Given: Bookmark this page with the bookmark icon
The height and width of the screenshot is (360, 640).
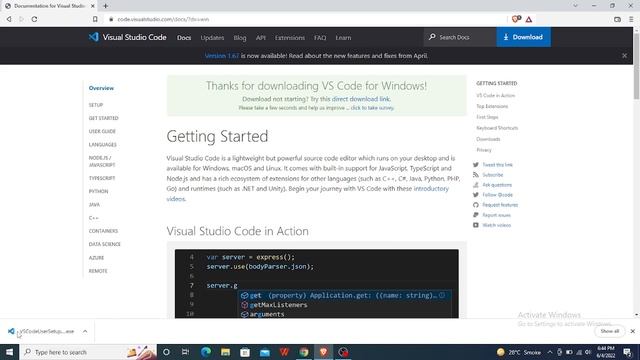Looking at the screenshot, I should click(x=95, y=19).
